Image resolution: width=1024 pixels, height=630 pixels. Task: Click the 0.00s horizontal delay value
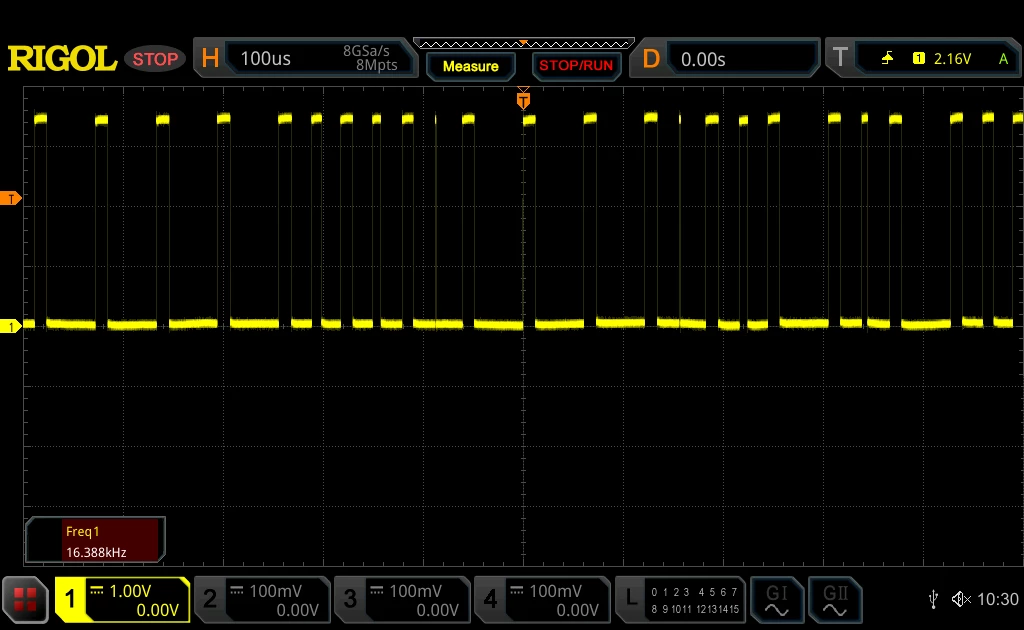click(703, 59)
